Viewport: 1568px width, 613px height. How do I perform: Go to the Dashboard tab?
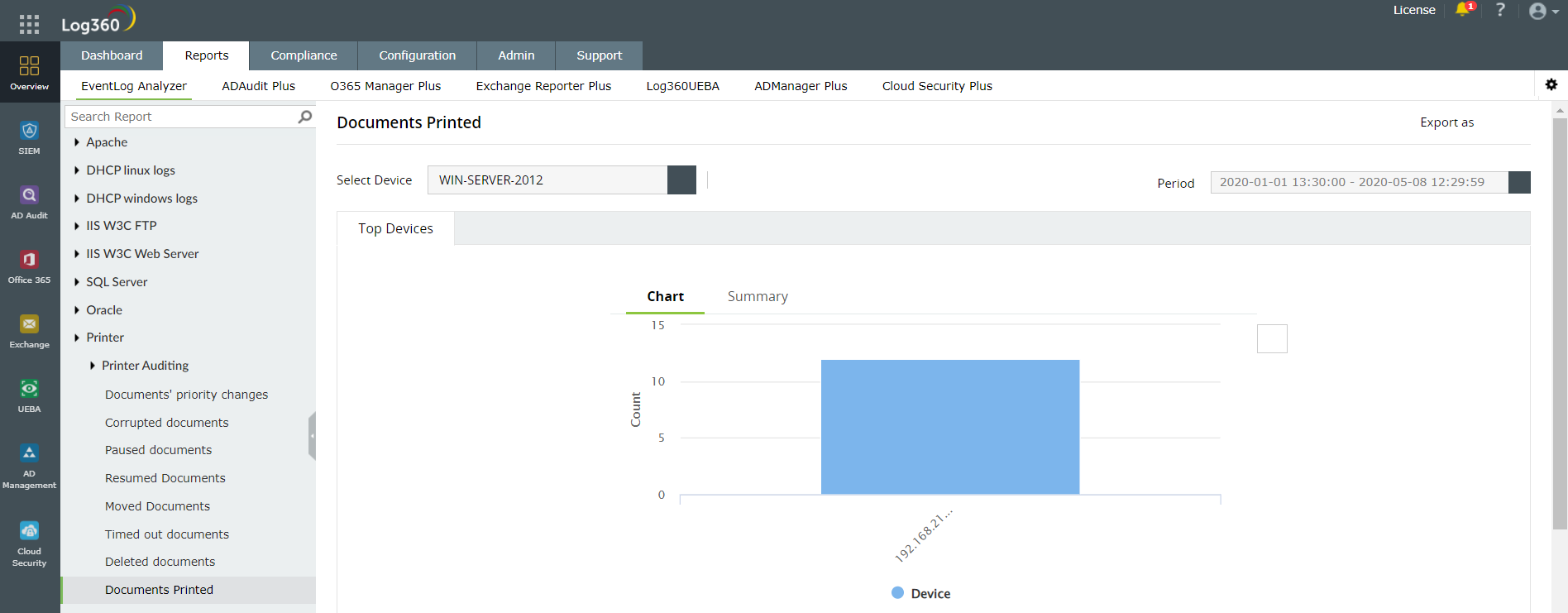tap(112, 55)
